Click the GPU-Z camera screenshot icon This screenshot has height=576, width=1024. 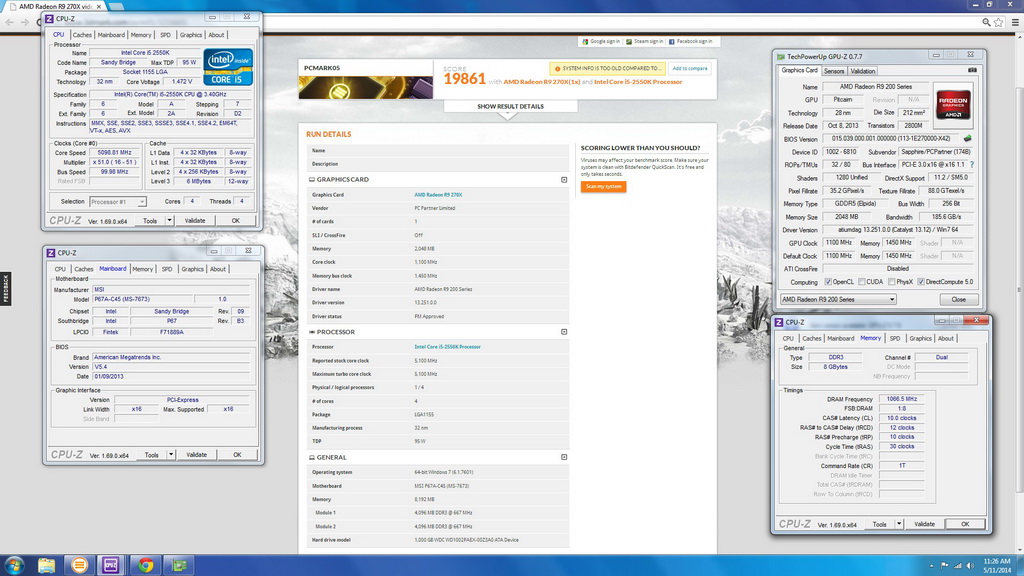(972, 70)
